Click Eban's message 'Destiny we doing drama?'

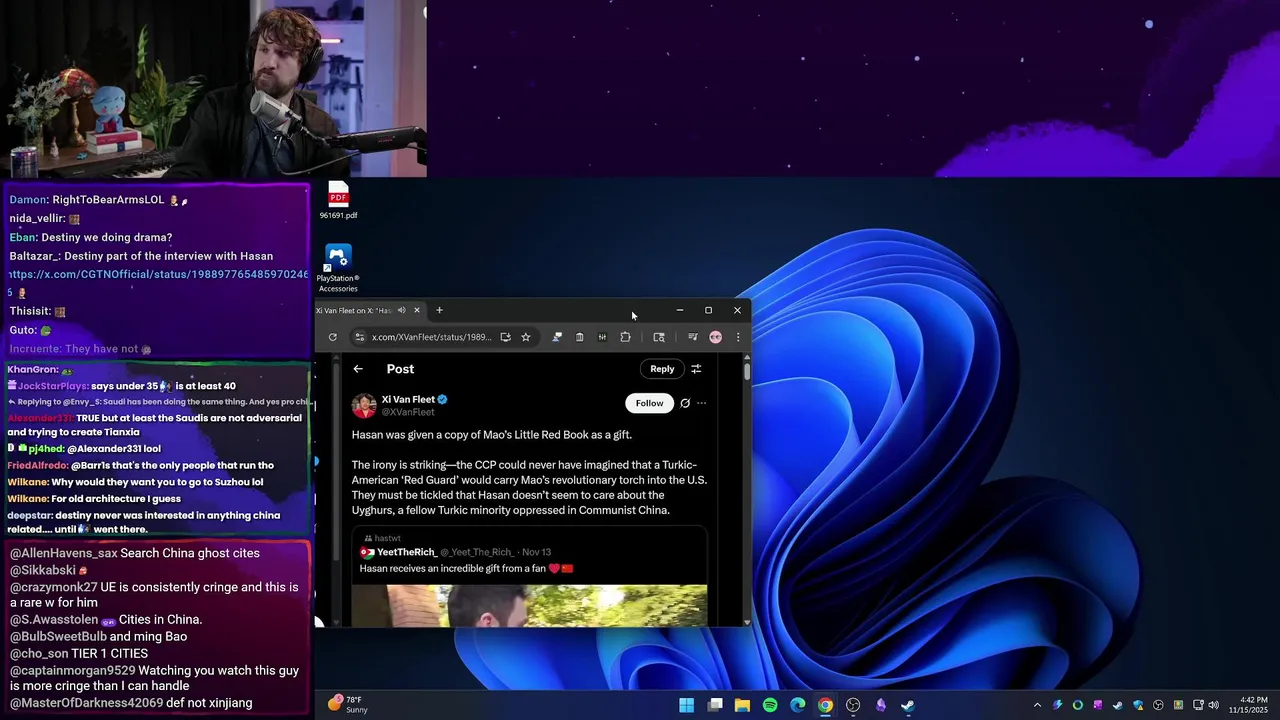click(x=91, y=237)
